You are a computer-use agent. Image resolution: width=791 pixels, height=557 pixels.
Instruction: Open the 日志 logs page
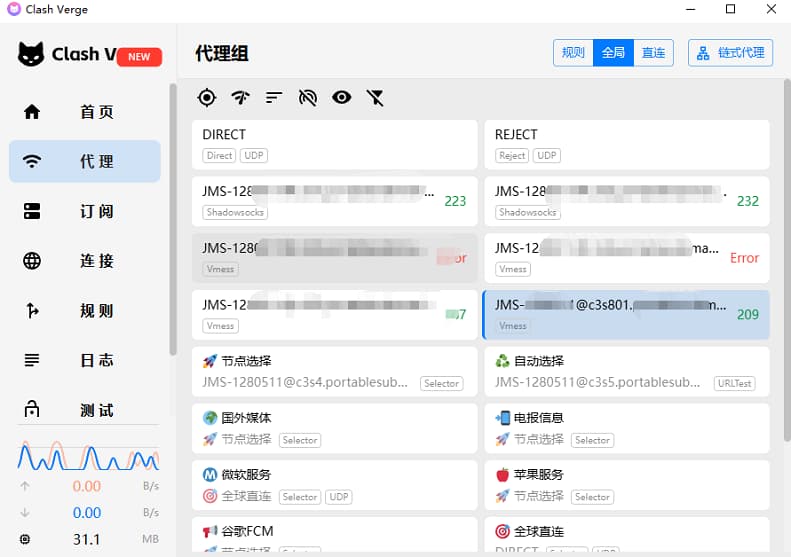85,360
